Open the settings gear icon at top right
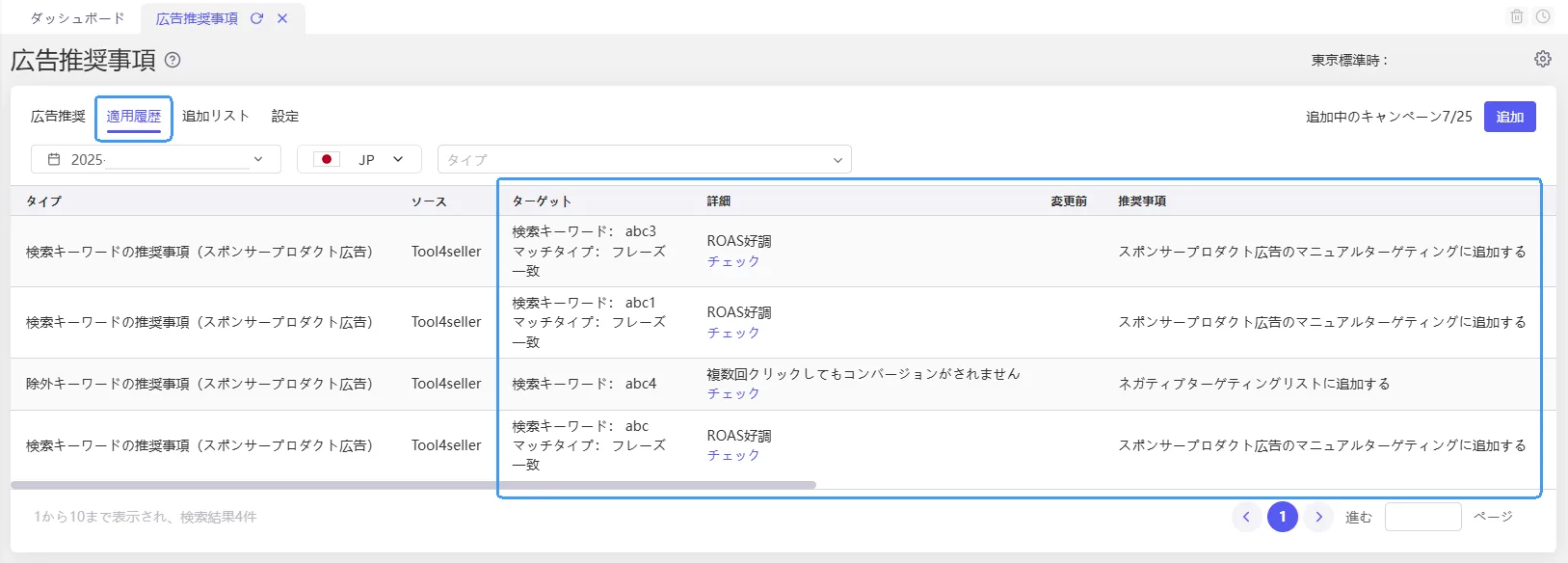The image size is (1568, 563). coord(1543,59)
